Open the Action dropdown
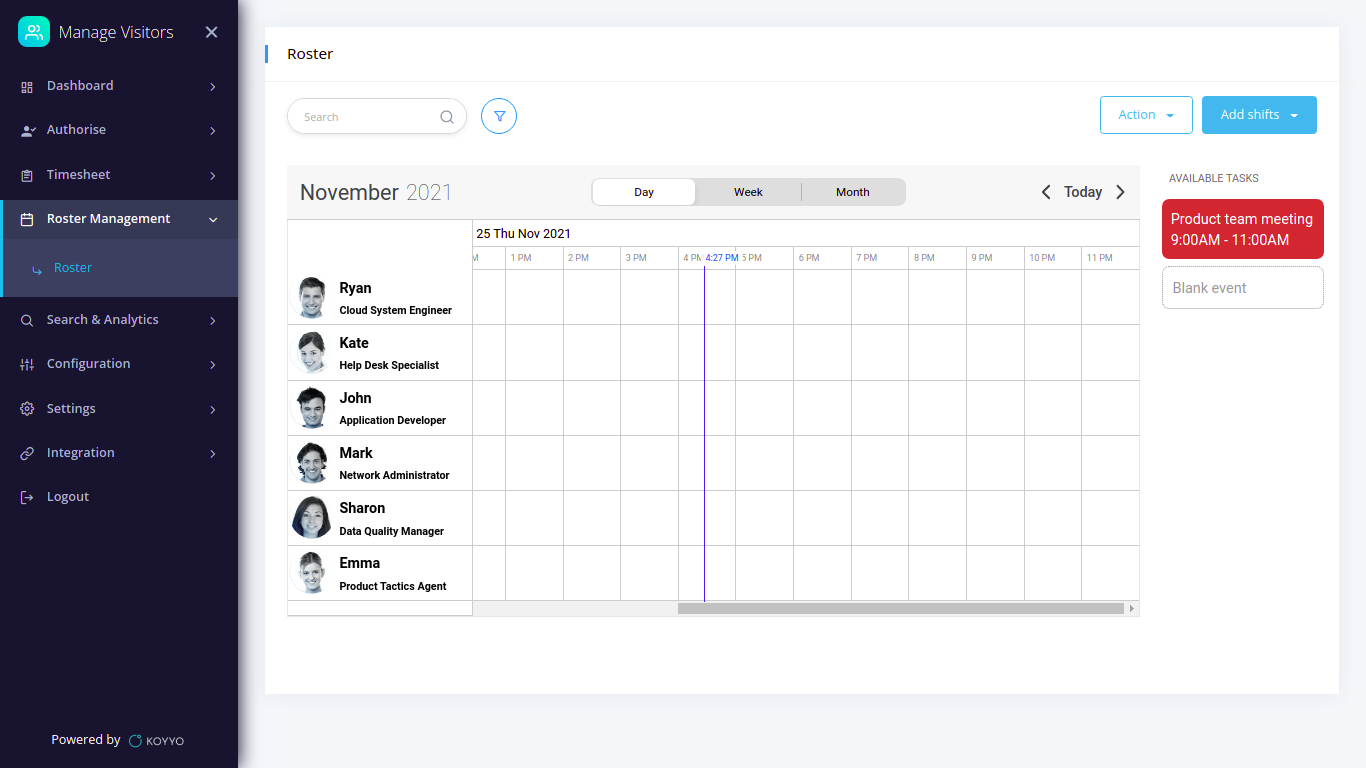The image size is (1366, 768). pyautogui.click(x=1146, y=115)
